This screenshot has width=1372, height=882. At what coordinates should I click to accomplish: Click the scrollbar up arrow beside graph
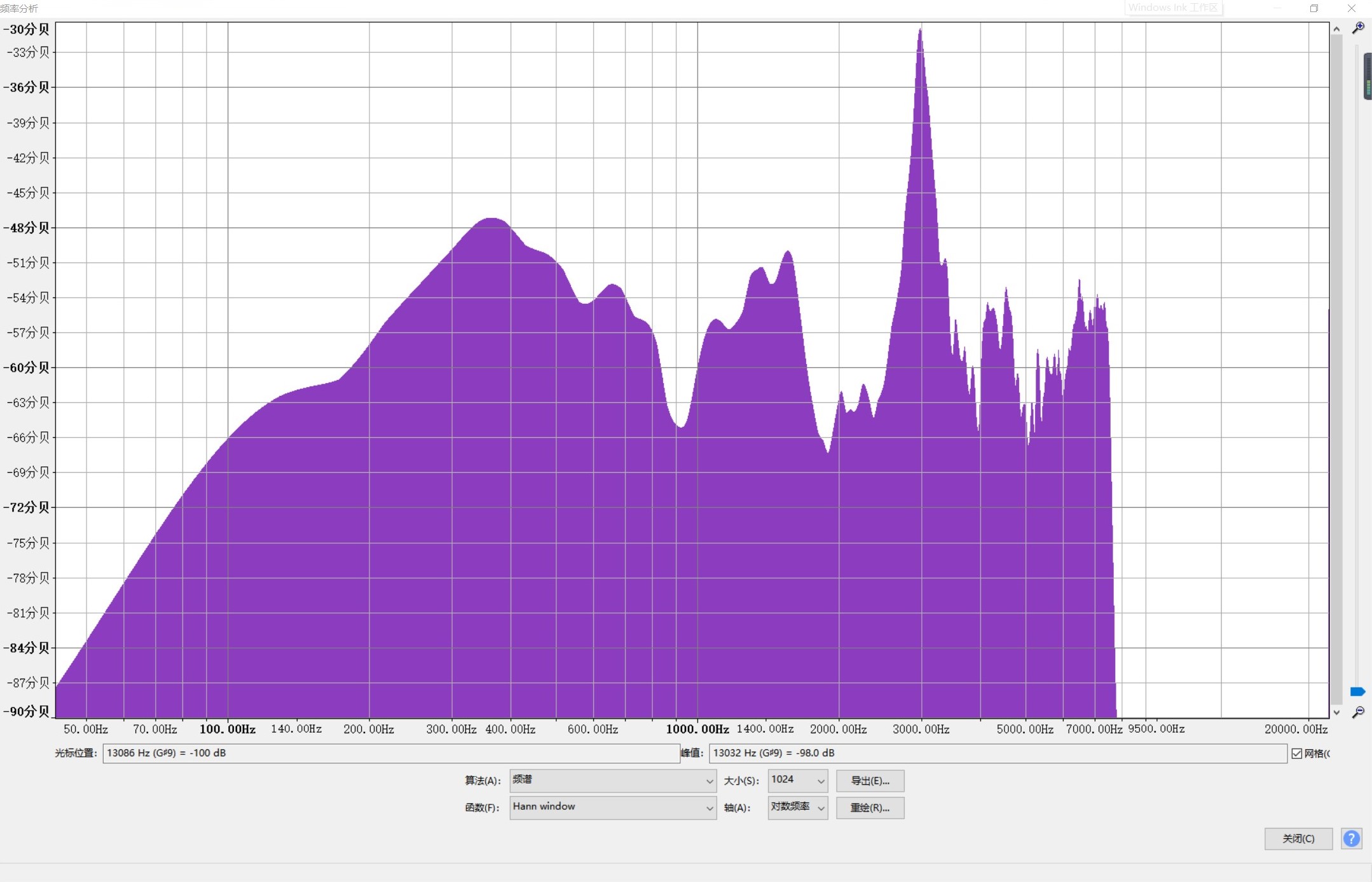tap(1336, 29)
